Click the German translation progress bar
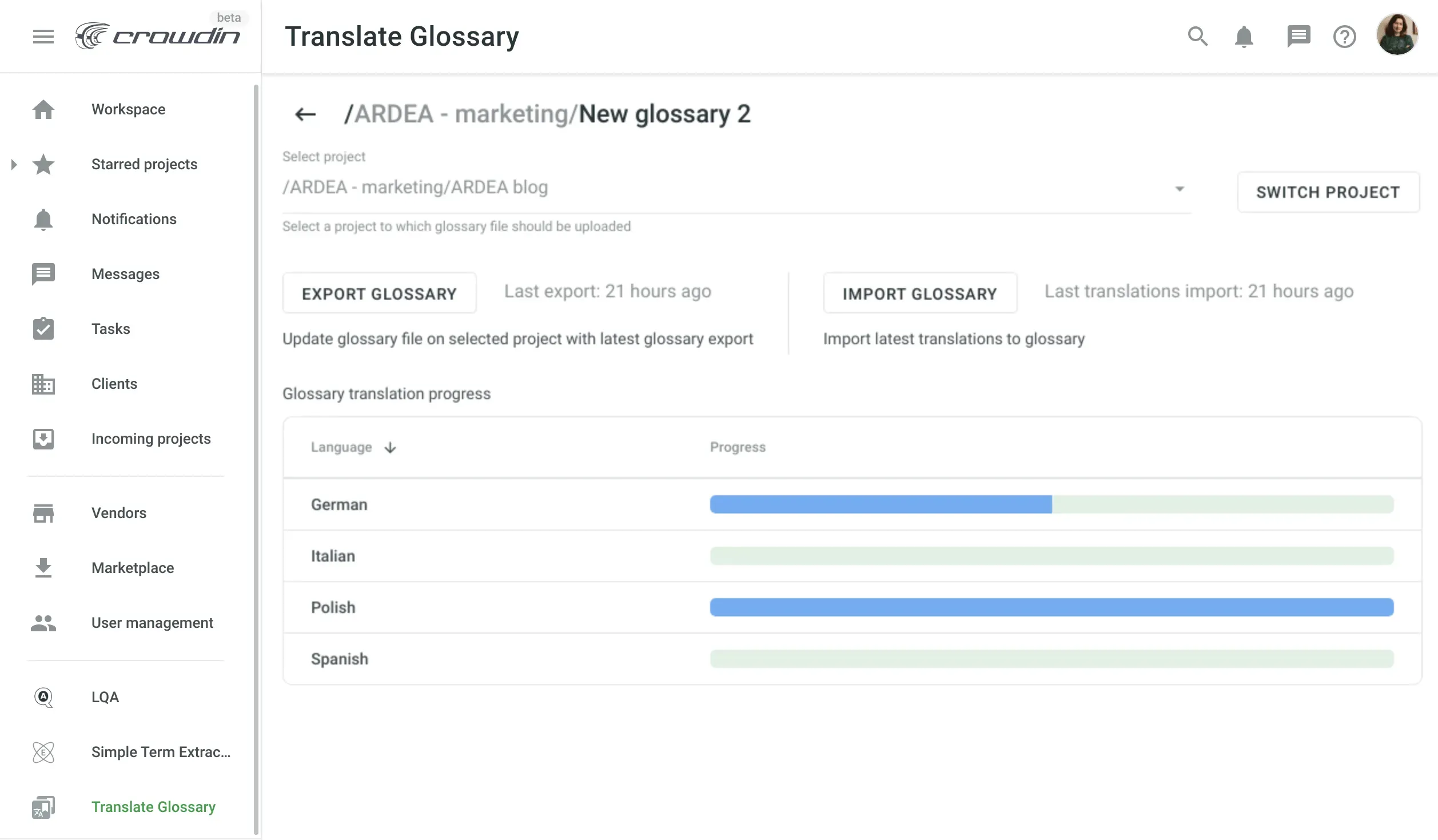Image resolution: width=1438 pixels, height=840 pixels. pos(881,504)
